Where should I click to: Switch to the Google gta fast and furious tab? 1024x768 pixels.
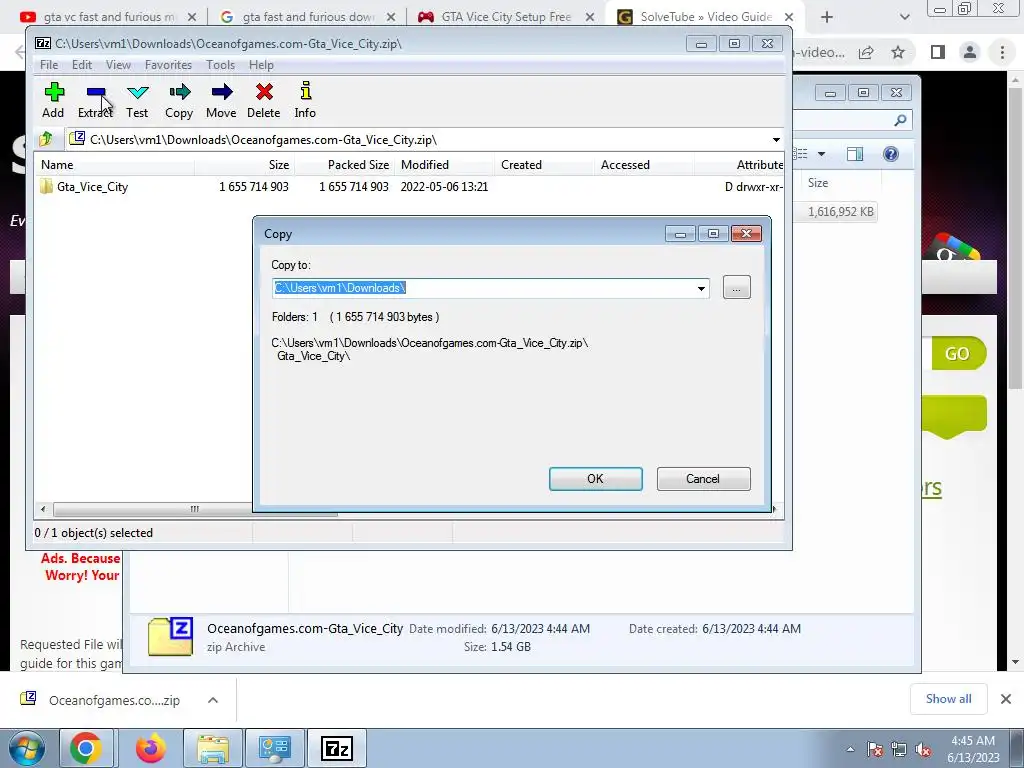coord(307,17)
